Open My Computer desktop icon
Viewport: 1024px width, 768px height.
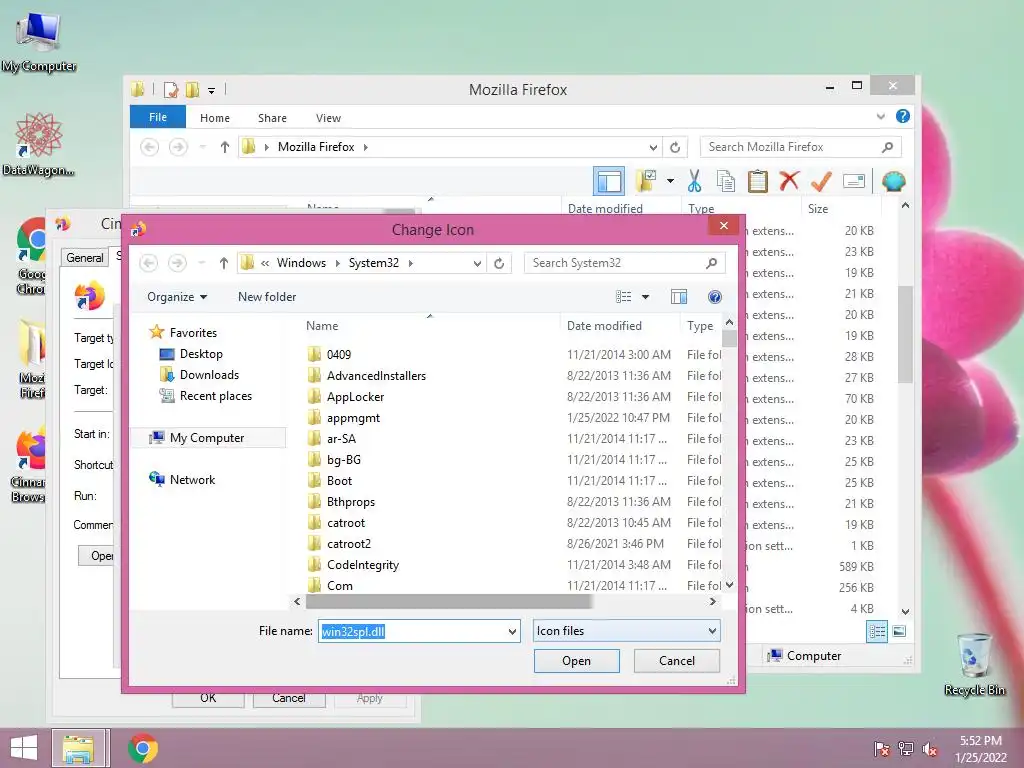point(39,42)
